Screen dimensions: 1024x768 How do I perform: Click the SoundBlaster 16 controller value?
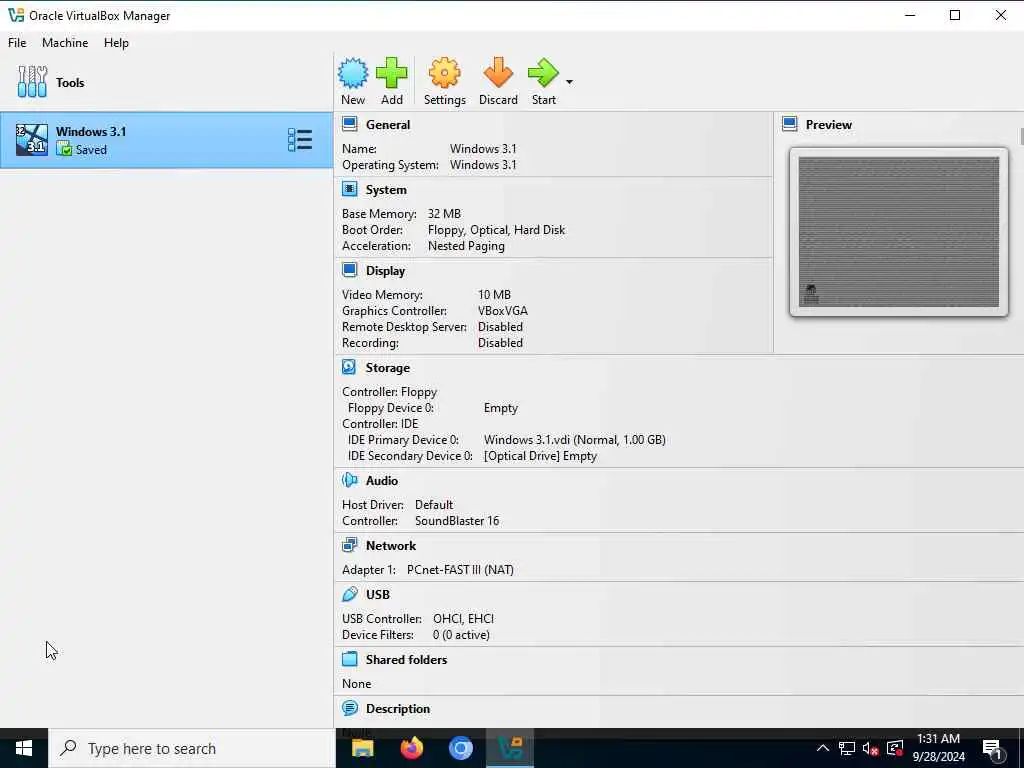[x=457, y=521]
